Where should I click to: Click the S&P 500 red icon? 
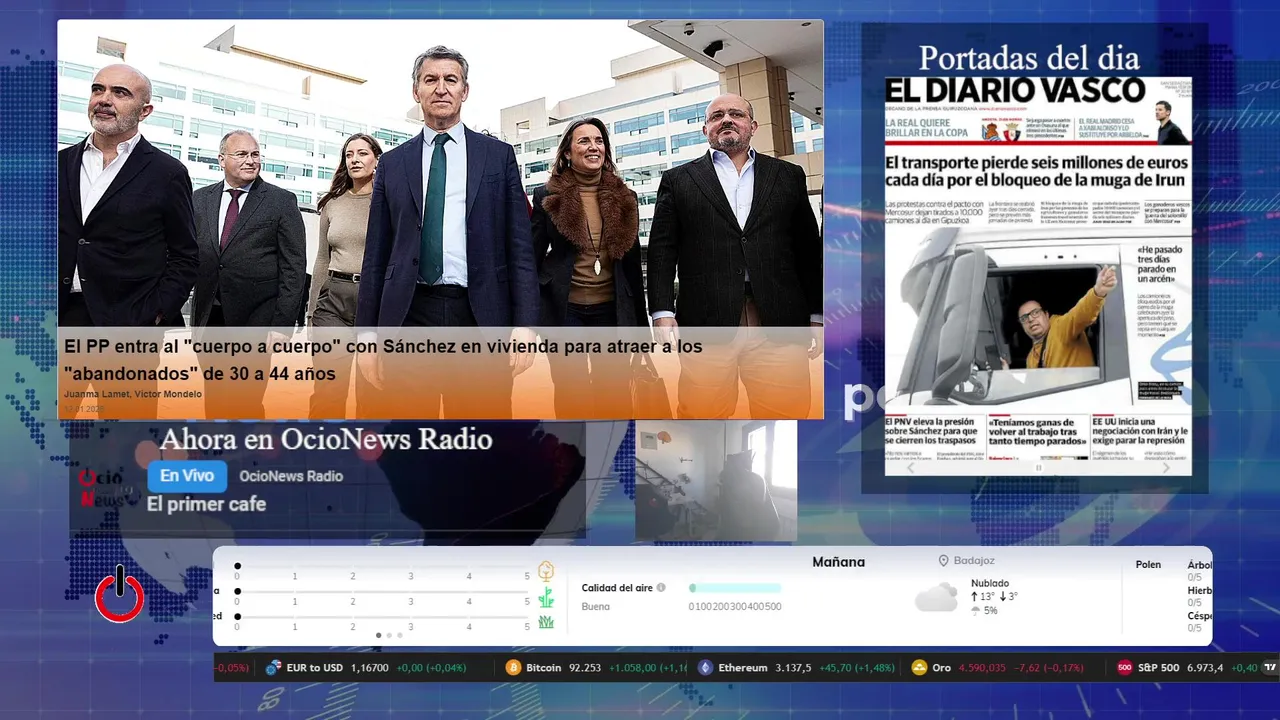click(1124, 668)
